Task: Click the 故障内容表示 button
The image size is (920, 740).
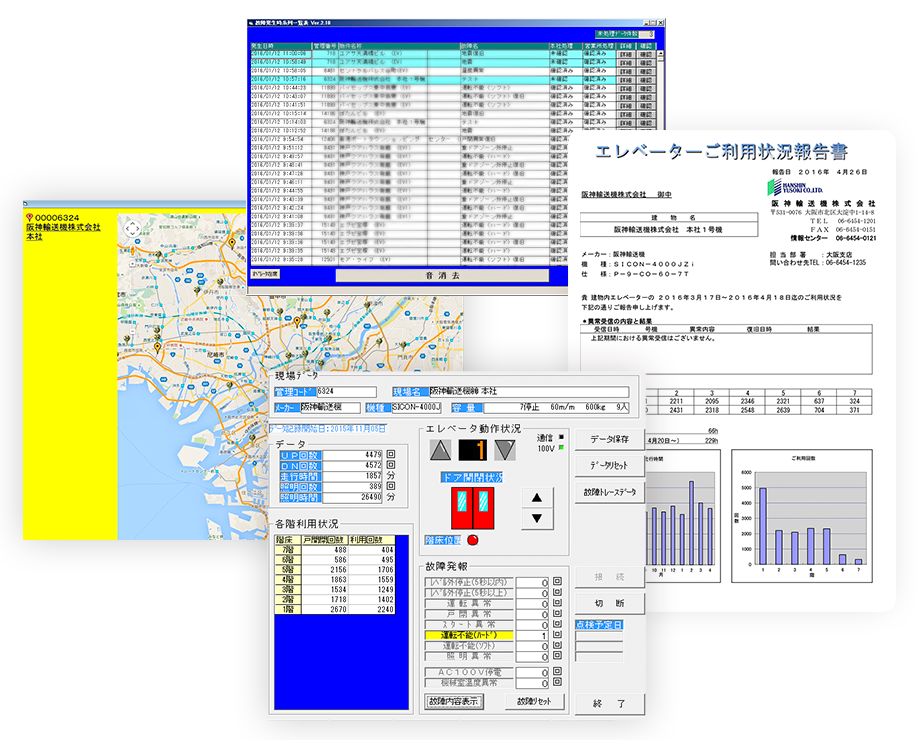Action: click(454, 701)
